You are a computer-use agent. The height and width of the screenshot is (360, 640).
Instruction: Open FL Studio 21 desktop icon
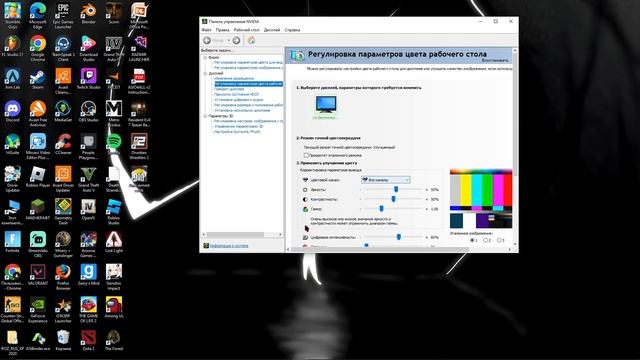(x=12, y=46)
